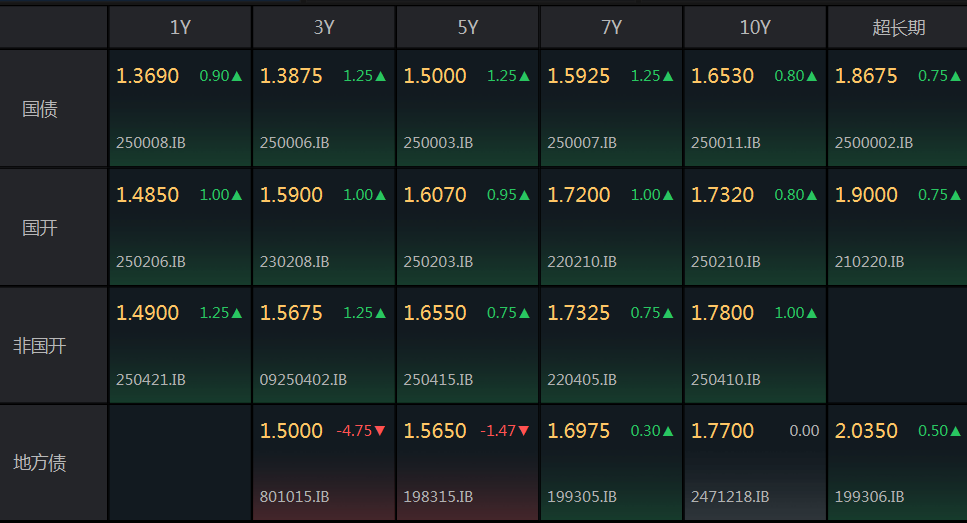The height and width of the screenshot is (523, 967).
Task: Click the 国债 row label
Action: pos(40,109)
